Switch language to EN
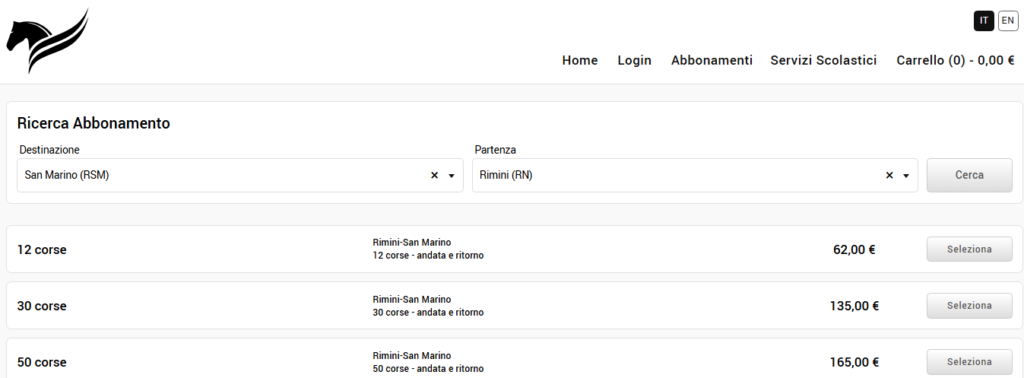Screen dimensions: 1024x378 pos(1008,21)
